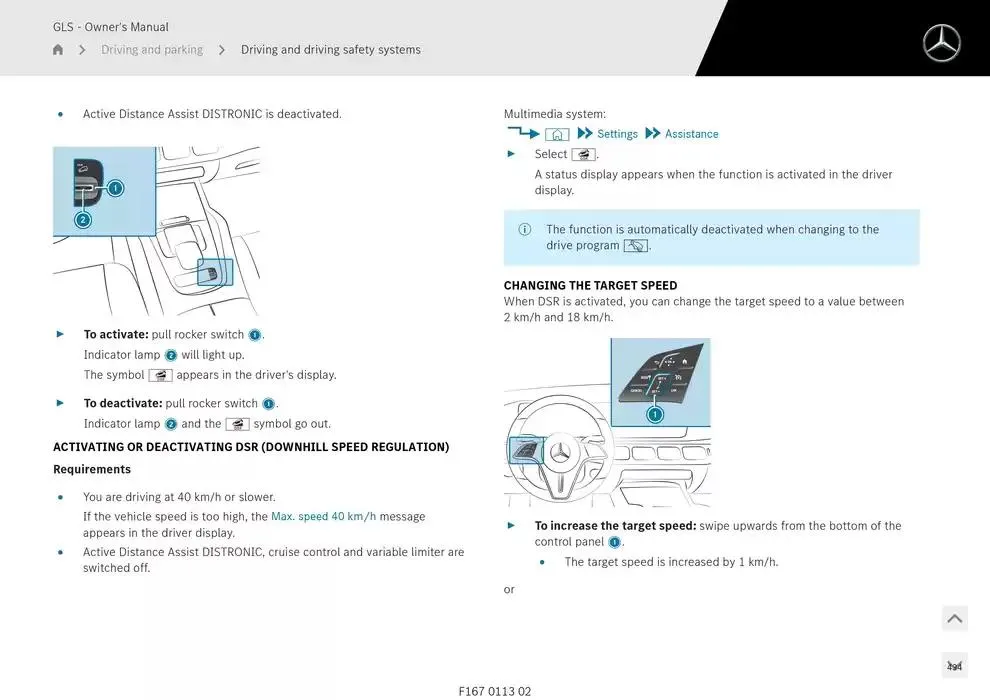Click 'You are driving at 40 km/h or slower.'
Screen dimensions: 990x700
179,497
